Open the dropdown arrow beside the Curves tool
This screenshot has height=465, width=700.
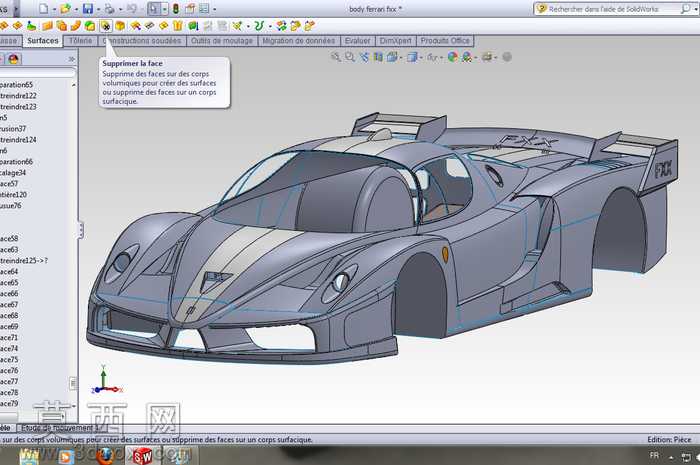[270, 26]
